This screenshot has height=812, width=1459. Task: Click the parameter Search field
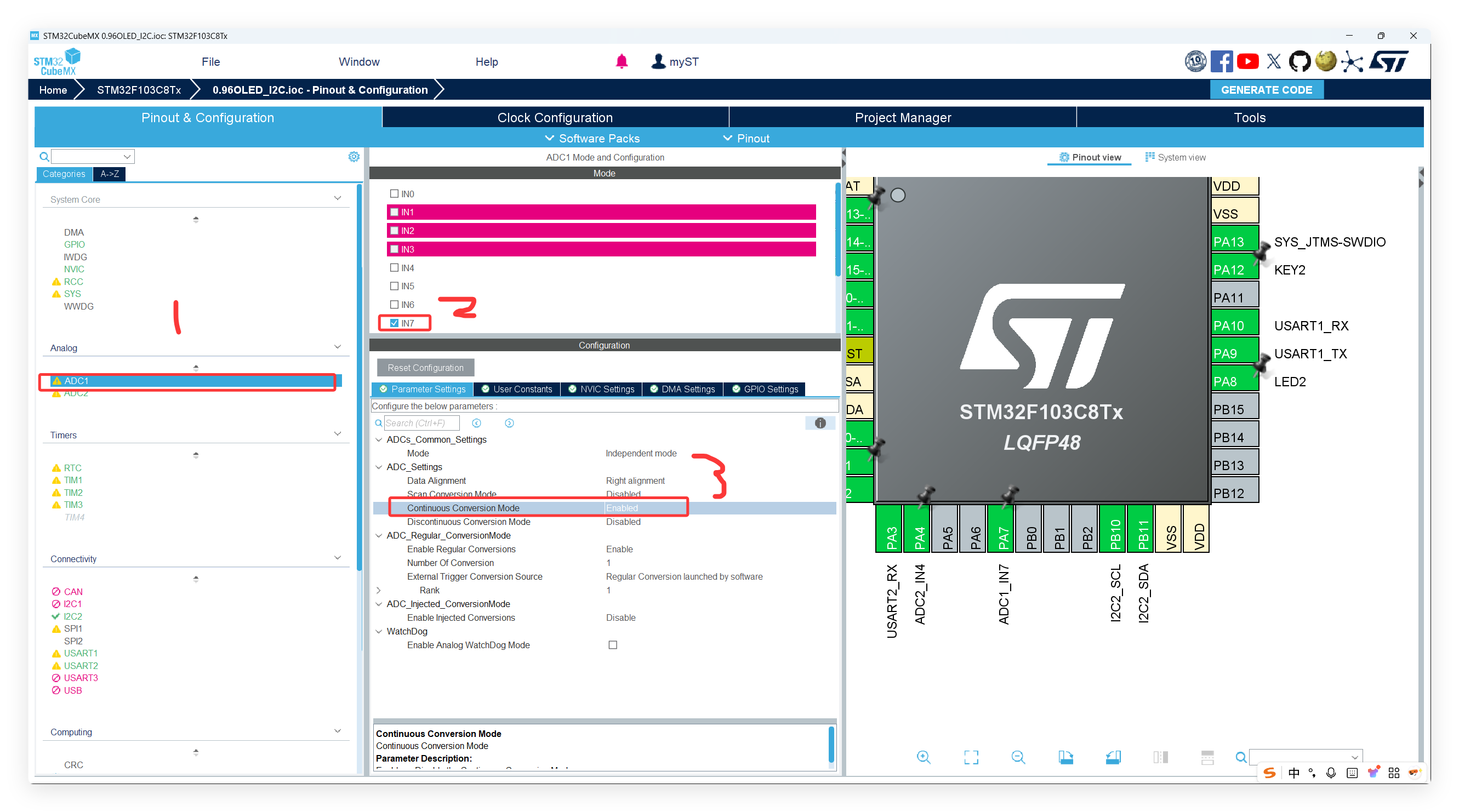tap(421, 423)
